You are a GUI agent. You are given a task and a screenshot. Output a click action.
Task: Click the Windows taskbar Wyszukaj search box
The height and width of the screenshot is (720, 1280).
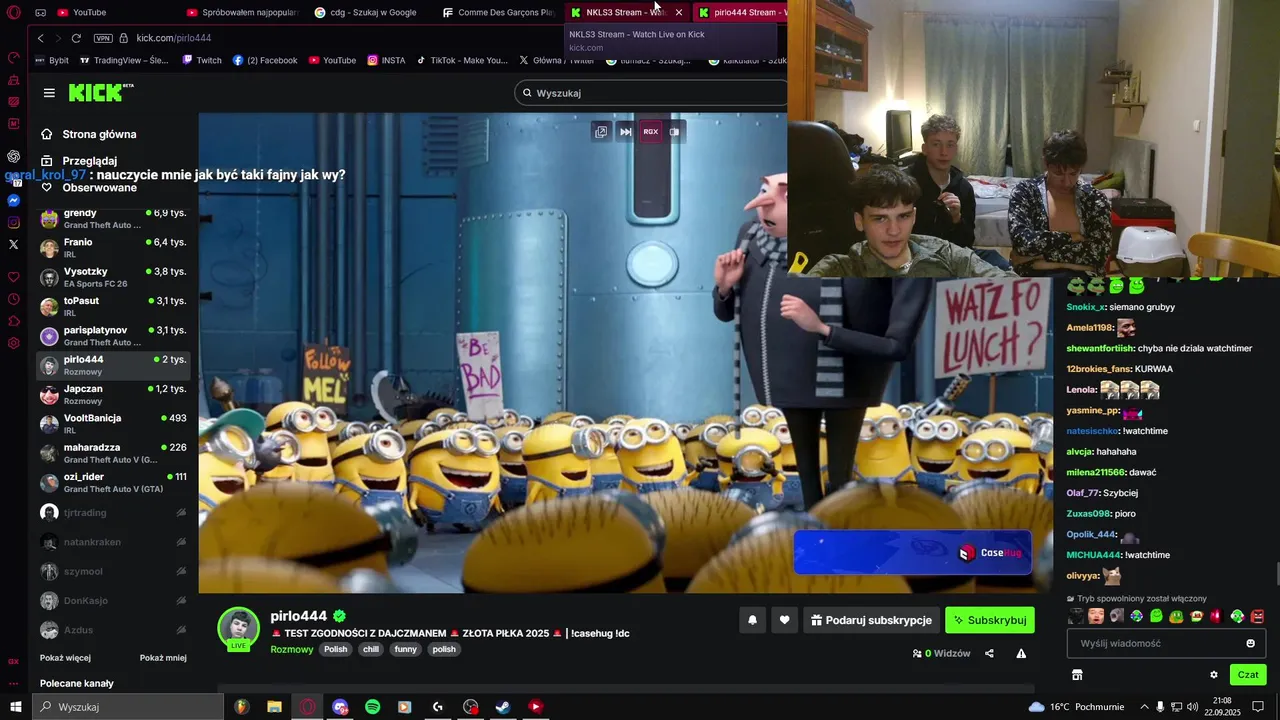point(128,707)
